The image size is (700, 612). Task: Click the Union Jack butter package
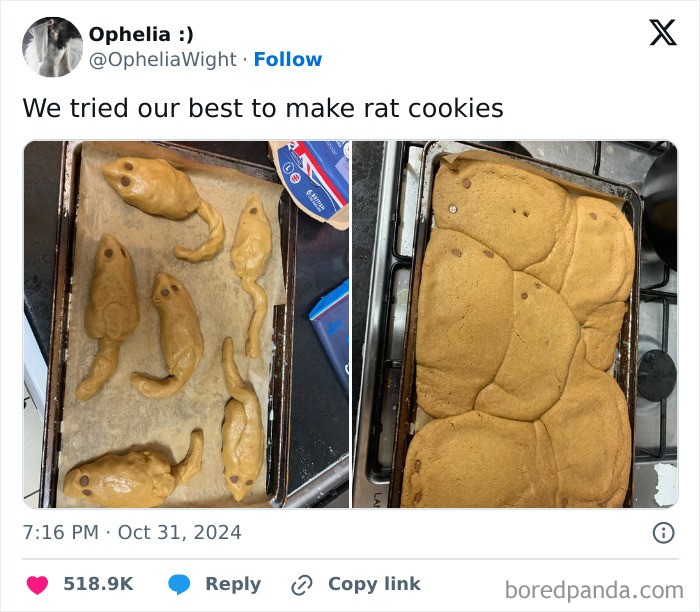click(311, 181)
